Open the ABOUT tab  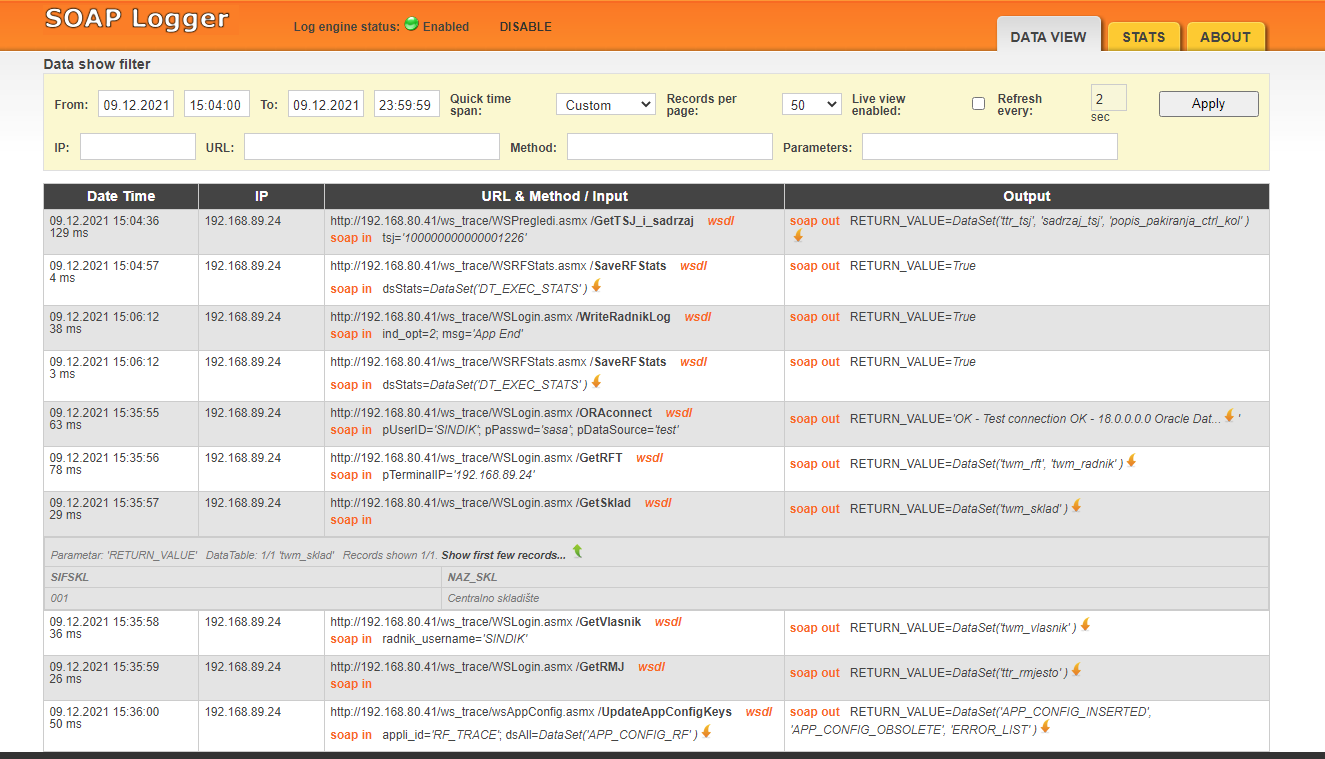click(x=1225, y=37)
